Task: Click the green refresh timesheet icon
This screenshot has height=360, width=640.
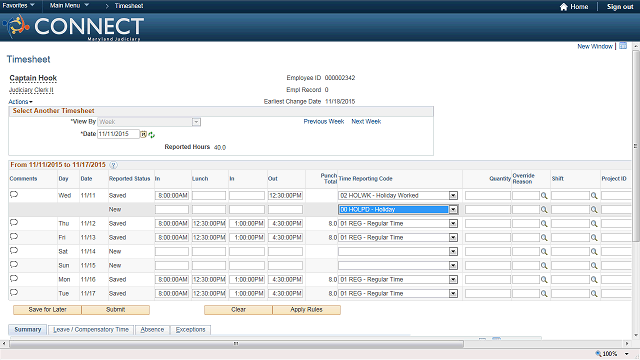Action: [152, 135]
